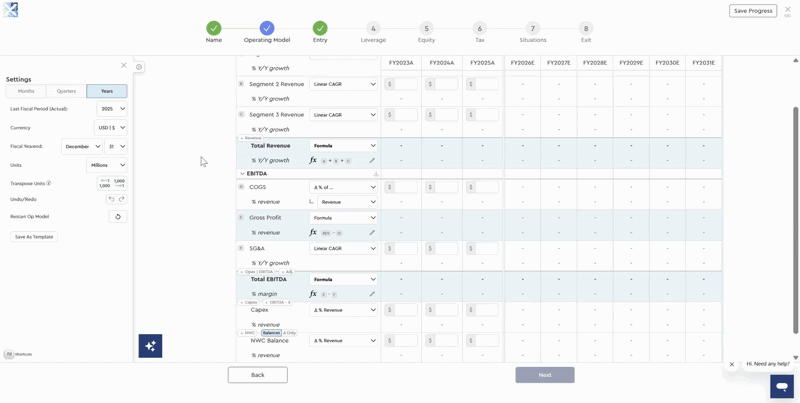Click the Redo arrow icon

[122, 199]
